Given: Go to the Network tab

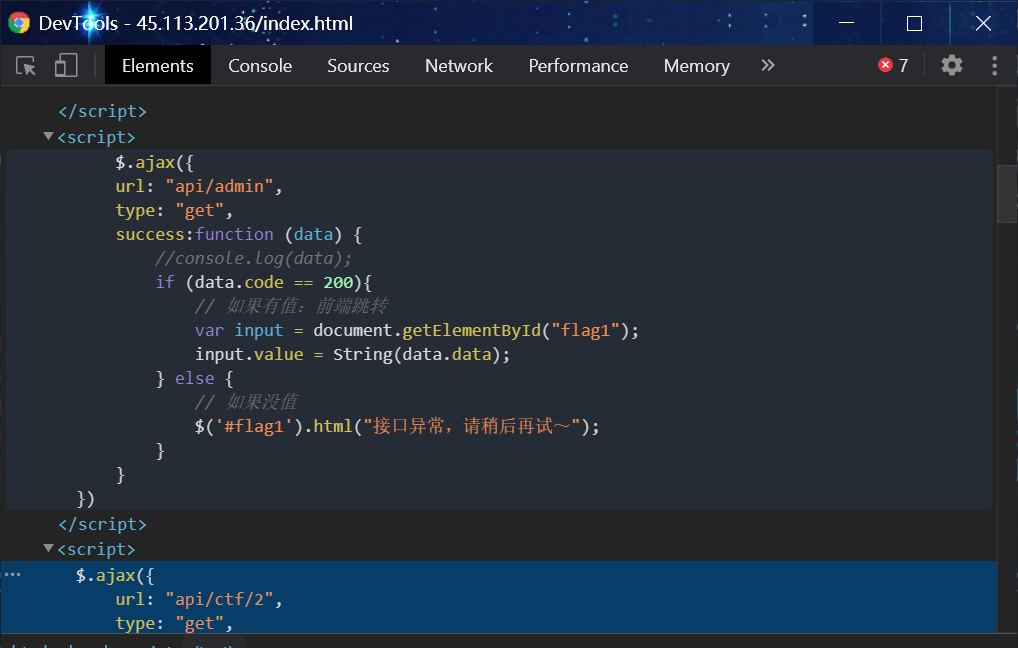Looking at the screenshot, I should click(459, 66).
